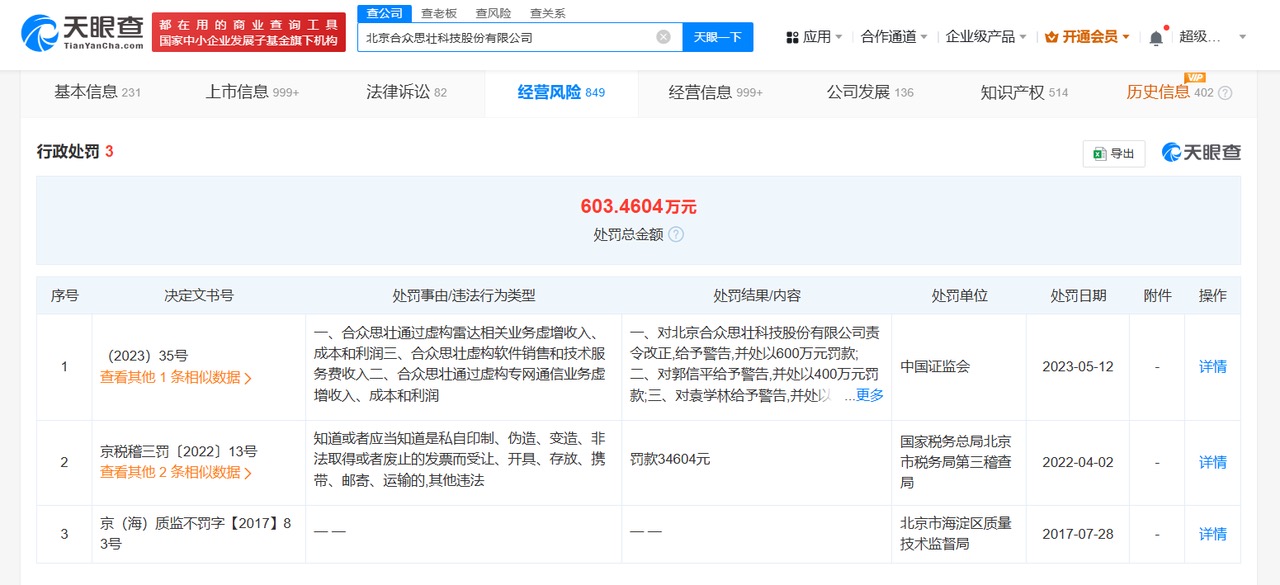The width and height of the screenshot is (1280, 585).
Task: Click the date 2017-07-28
Action: point(1077,534)
